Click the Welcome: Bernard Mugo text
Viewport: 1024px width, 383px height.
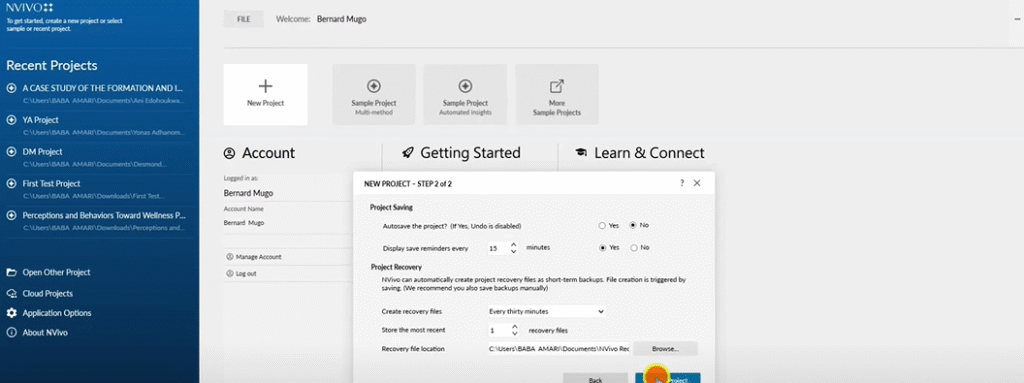[321, 19]
